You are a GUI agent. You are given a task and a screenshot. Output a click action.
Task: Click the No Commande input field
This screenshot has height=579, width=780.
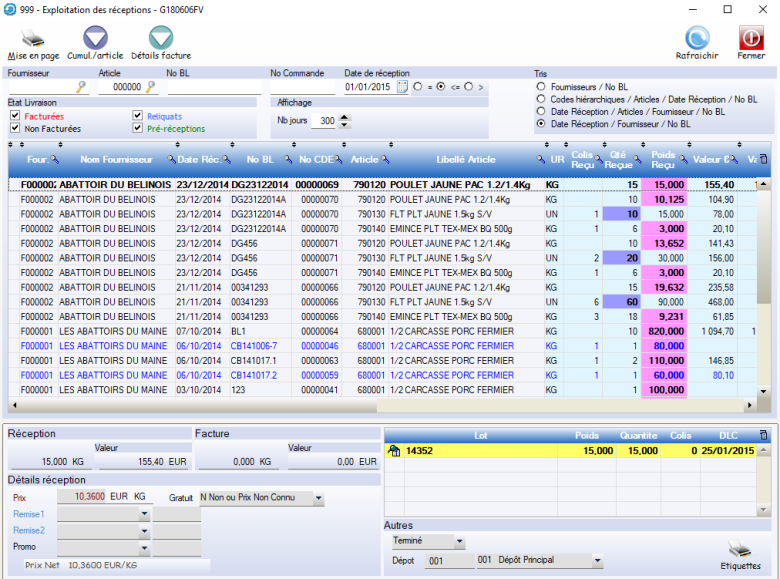coord(303,88)
